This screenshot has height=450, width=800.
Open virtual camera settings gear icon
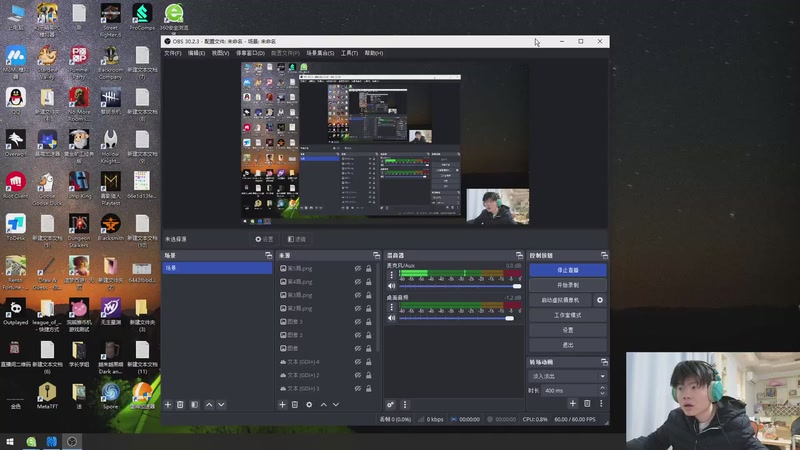600,300
